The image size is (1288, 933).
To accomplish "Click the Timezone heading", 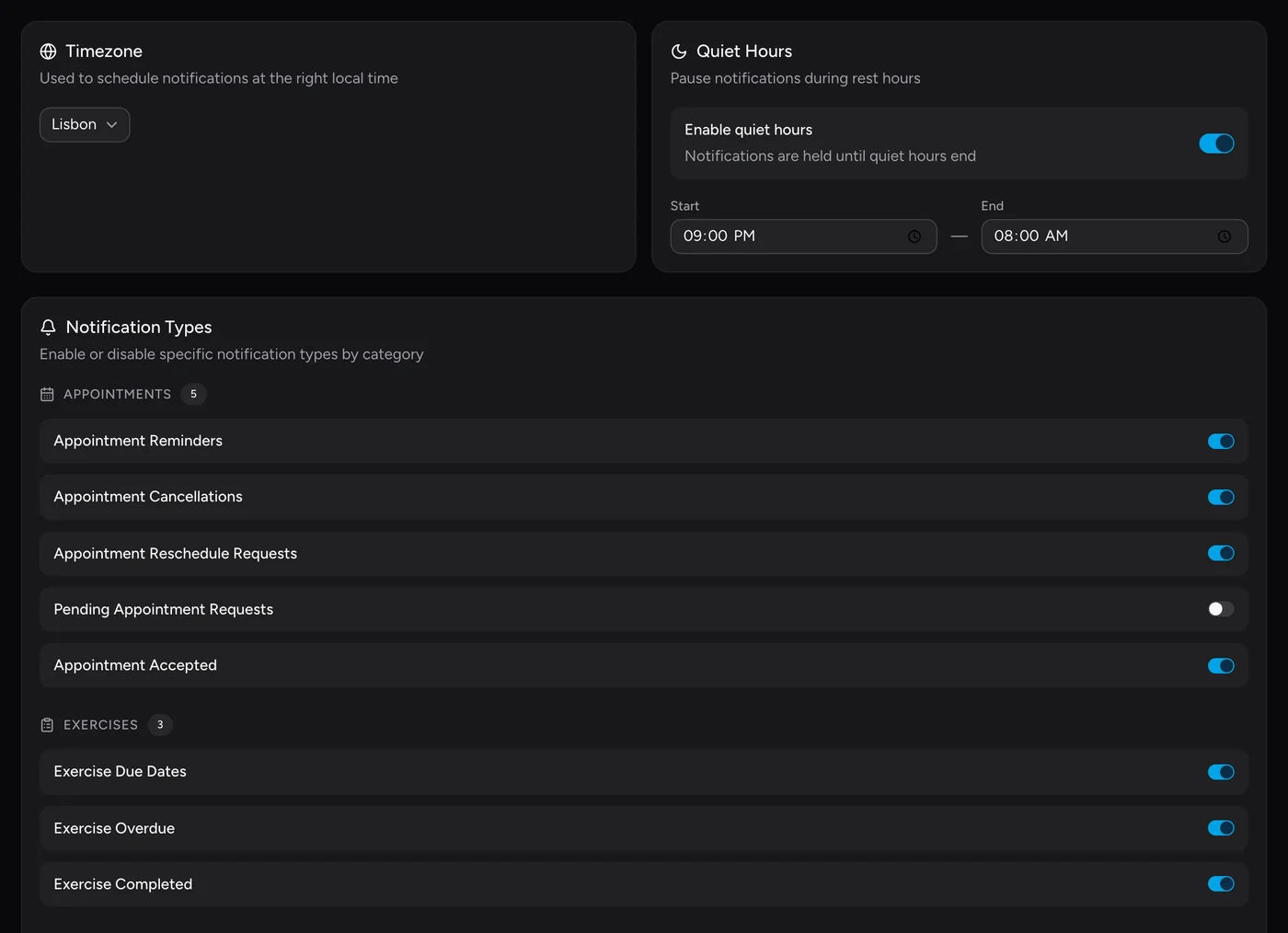I will [x=104, y=52].
